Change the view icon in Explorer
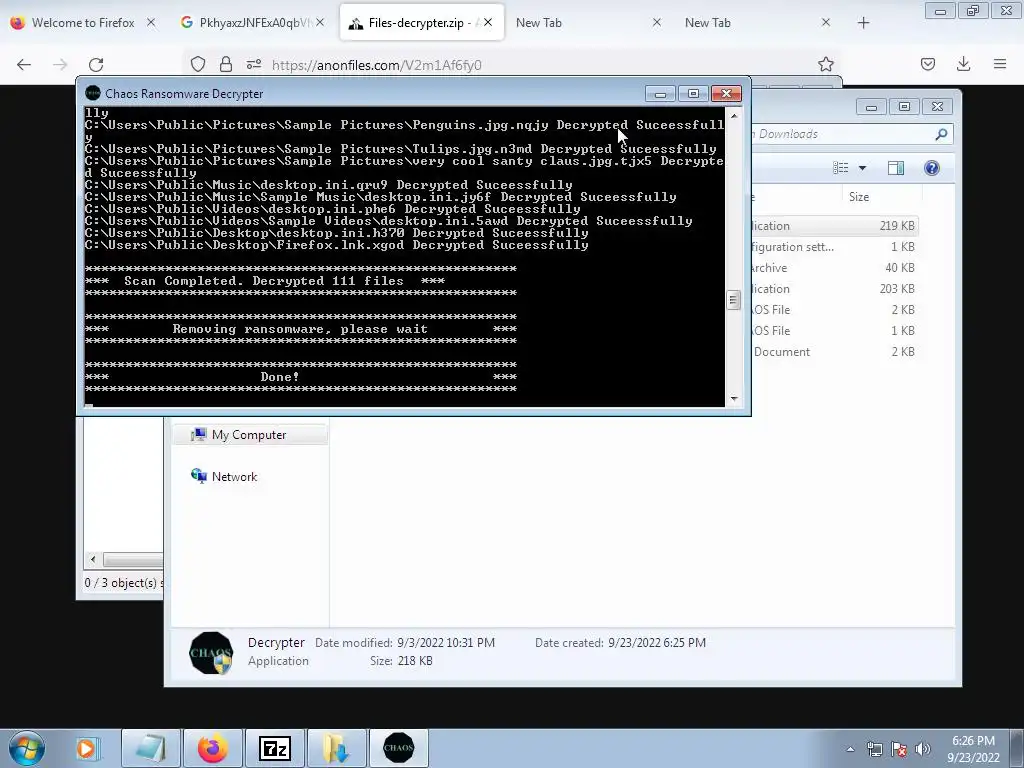 coord(840,168)
